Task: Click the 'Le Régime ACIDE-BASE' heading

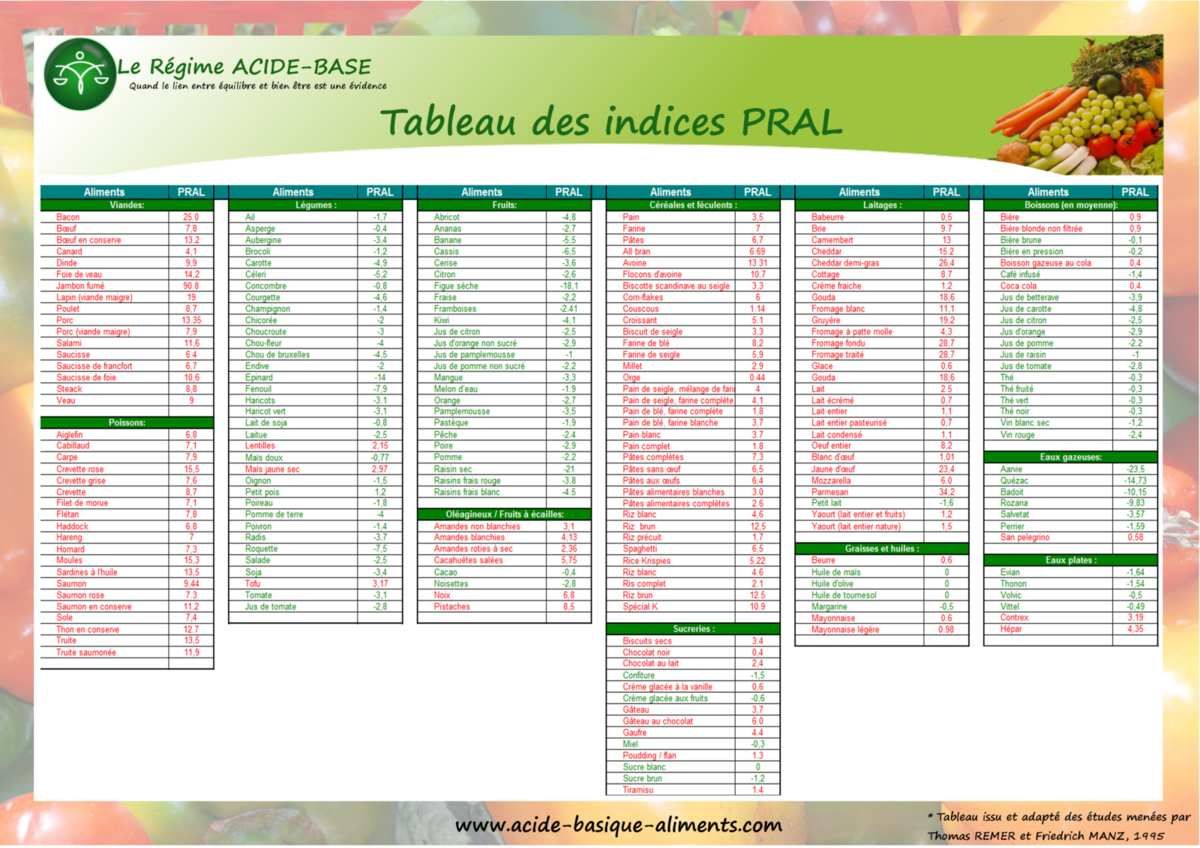Action: [x=244, y=67]
